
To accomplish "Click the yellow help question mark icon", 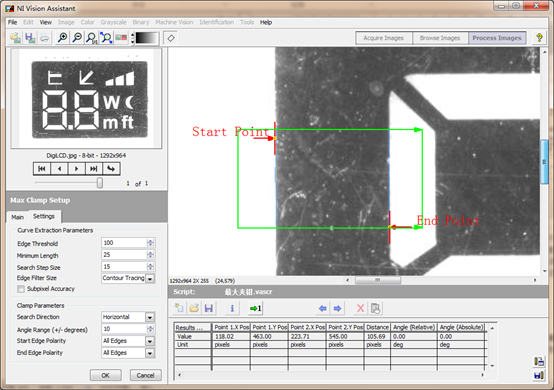I will tap(539, 38).
